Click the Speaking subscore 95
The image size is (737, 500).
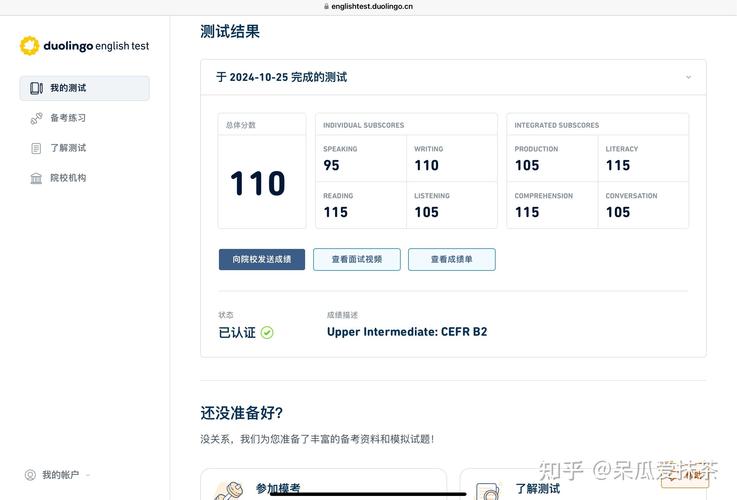(x=331, y=165)
